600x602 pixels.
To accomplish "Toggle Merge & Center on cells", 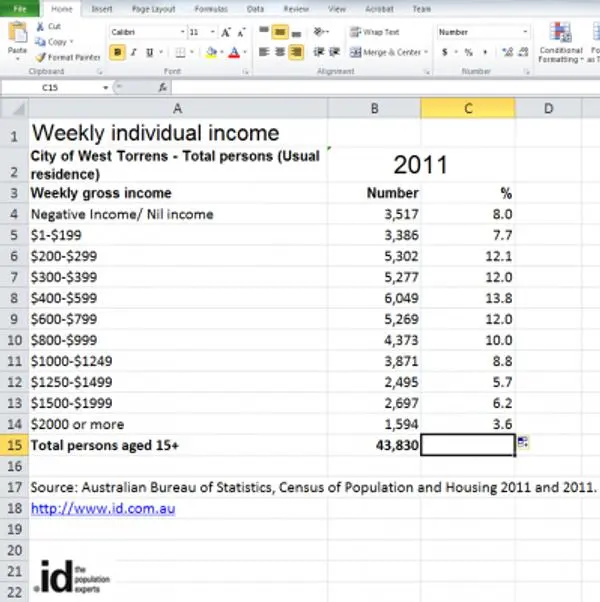I will point(385,52).
